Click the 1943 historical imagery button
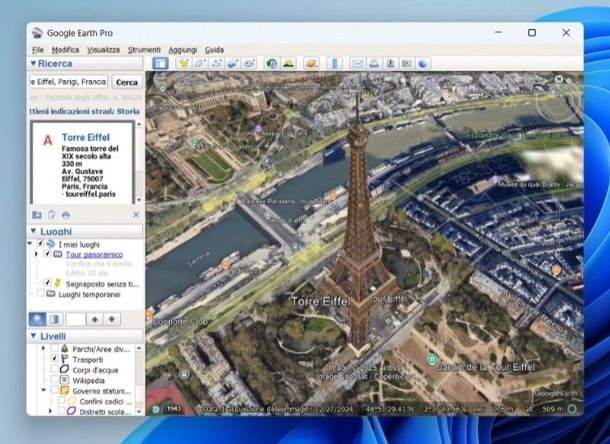This screenshot has width=610, height=444. (x=174, y=409)
